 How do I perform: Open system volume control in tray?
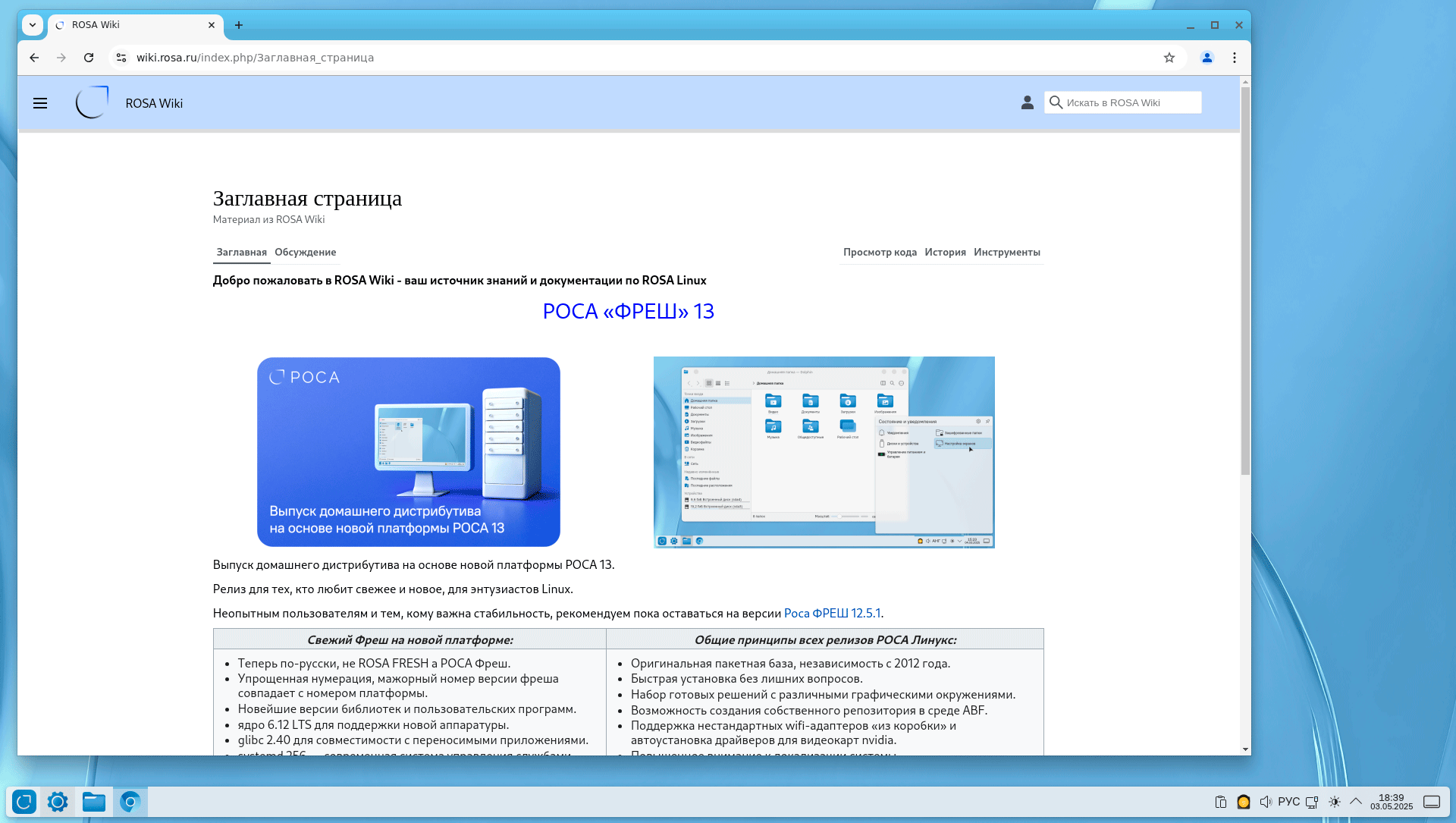(1265, 802)
